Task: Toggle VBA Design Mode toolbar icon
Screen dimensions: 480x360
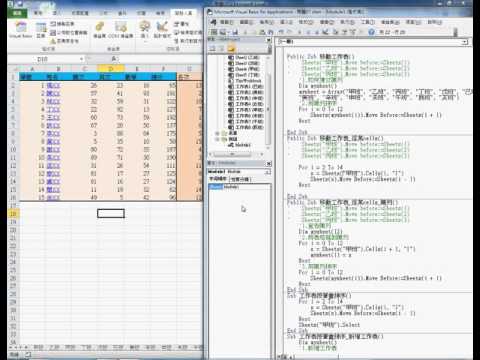Action: pos(326,32)
